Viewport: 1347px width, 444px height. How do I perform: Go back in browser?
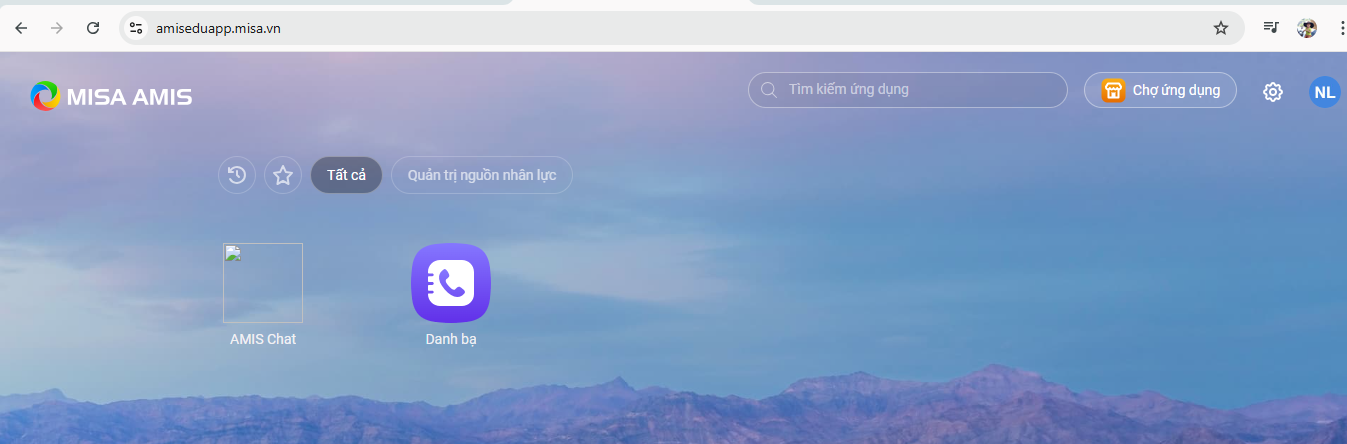coord(21,28)
